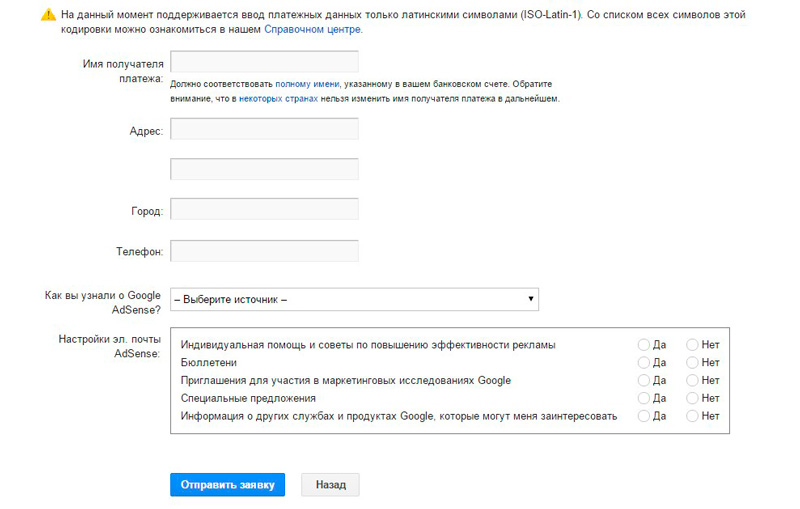Focus the Телефон input field

point(264,250)
